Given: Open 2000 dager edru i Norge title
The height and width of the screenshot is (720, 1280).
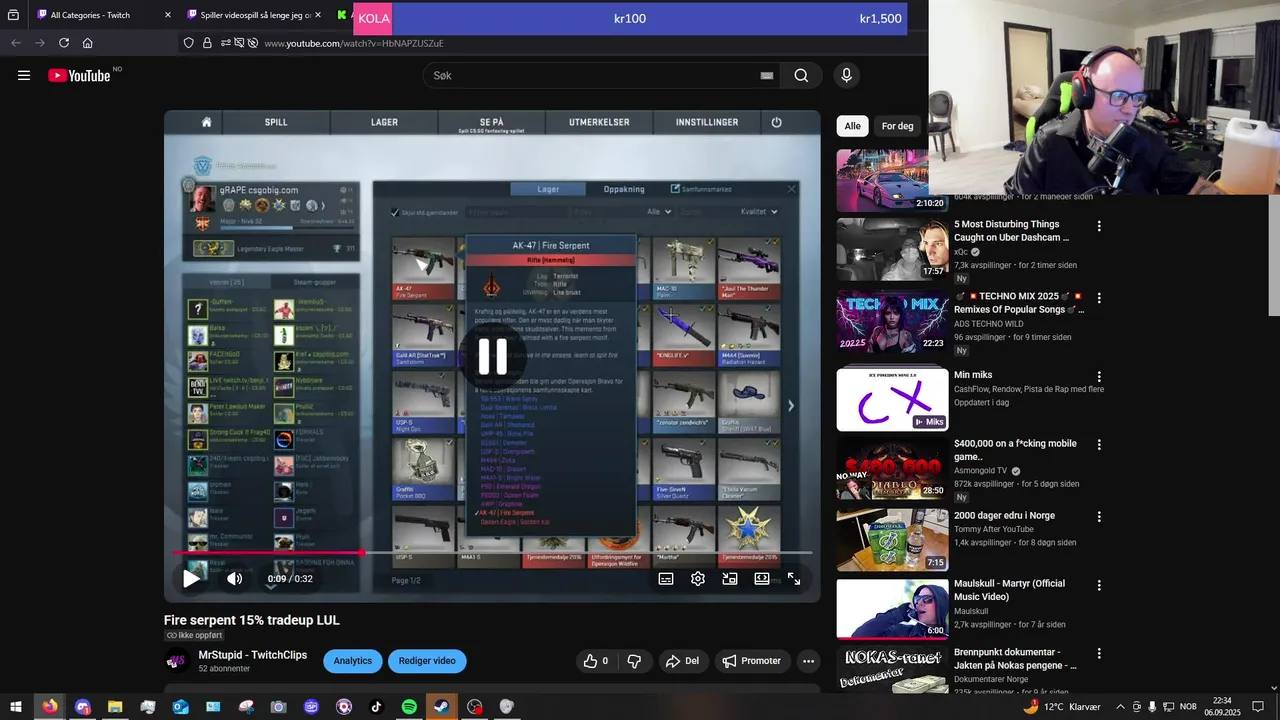Looking at the screenshot, I should click(1004, 516).
